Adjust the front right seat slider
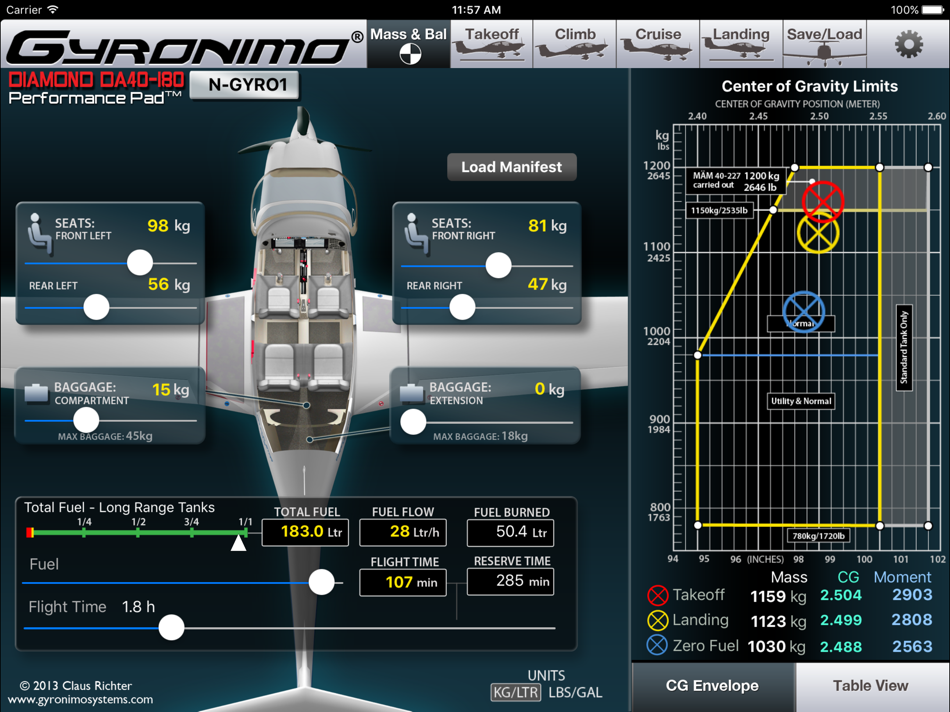Image resolution: width=950 pixels, height=712 pixels. pos(499,265)
